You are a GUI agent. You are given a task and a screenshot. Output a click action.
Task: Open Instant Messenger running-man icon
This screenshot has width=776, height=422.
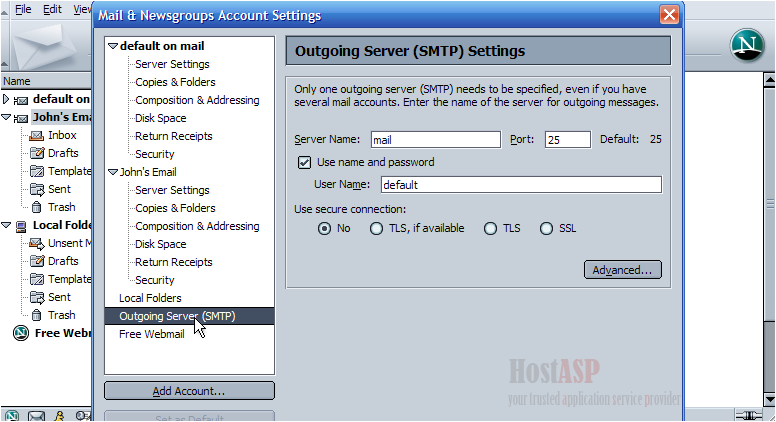[59, 416]
